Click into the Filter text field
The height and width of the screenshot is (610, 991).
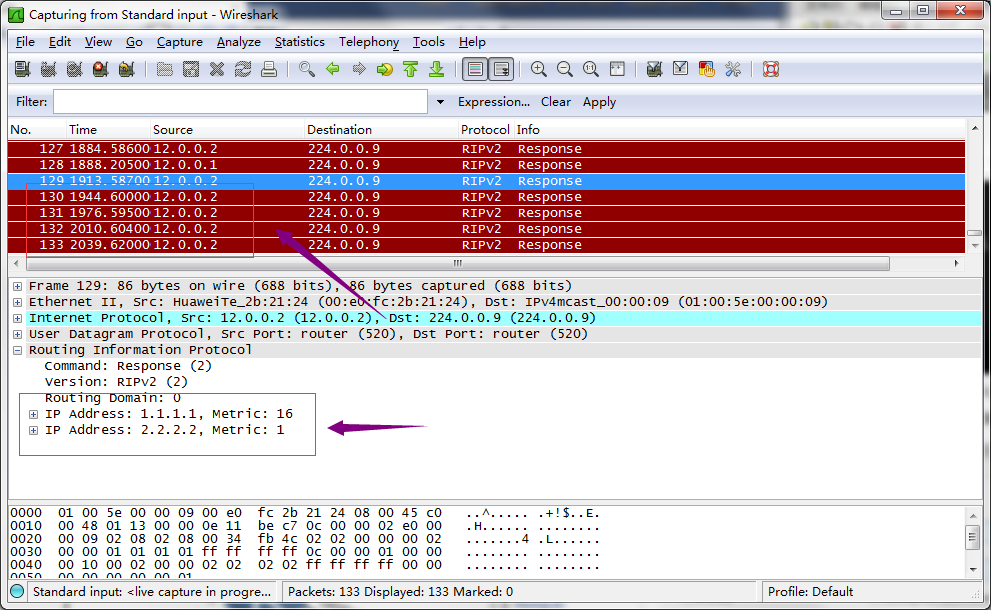pos(240,102)
